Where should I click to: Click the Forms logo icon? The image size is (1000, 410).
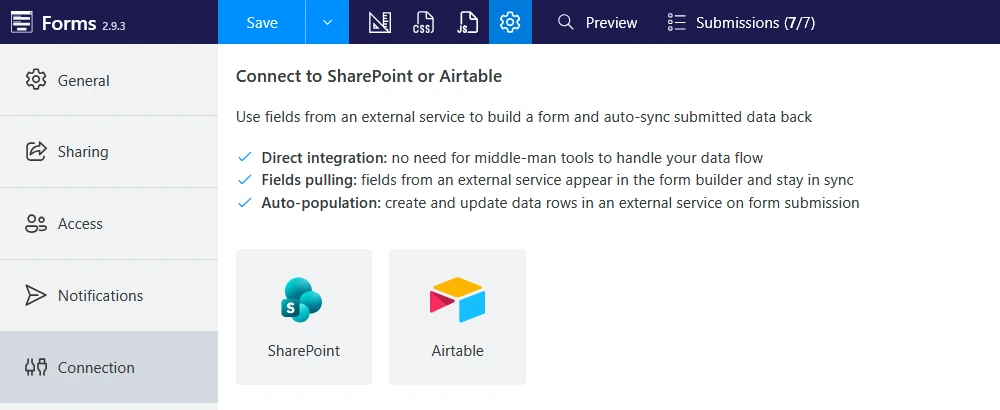[x=22, y=22]
